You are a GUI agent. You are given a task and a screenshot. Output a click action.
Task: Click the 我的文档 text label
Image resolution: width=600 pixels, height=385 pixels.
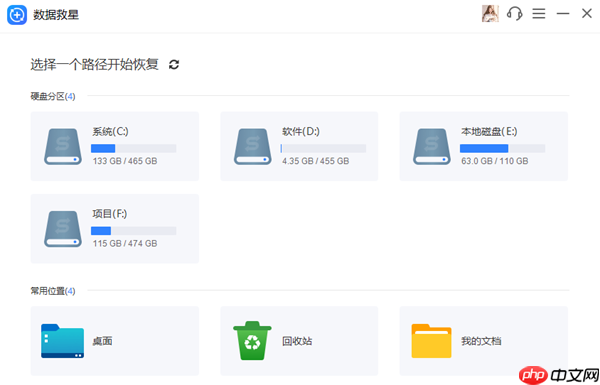[481, 341]
